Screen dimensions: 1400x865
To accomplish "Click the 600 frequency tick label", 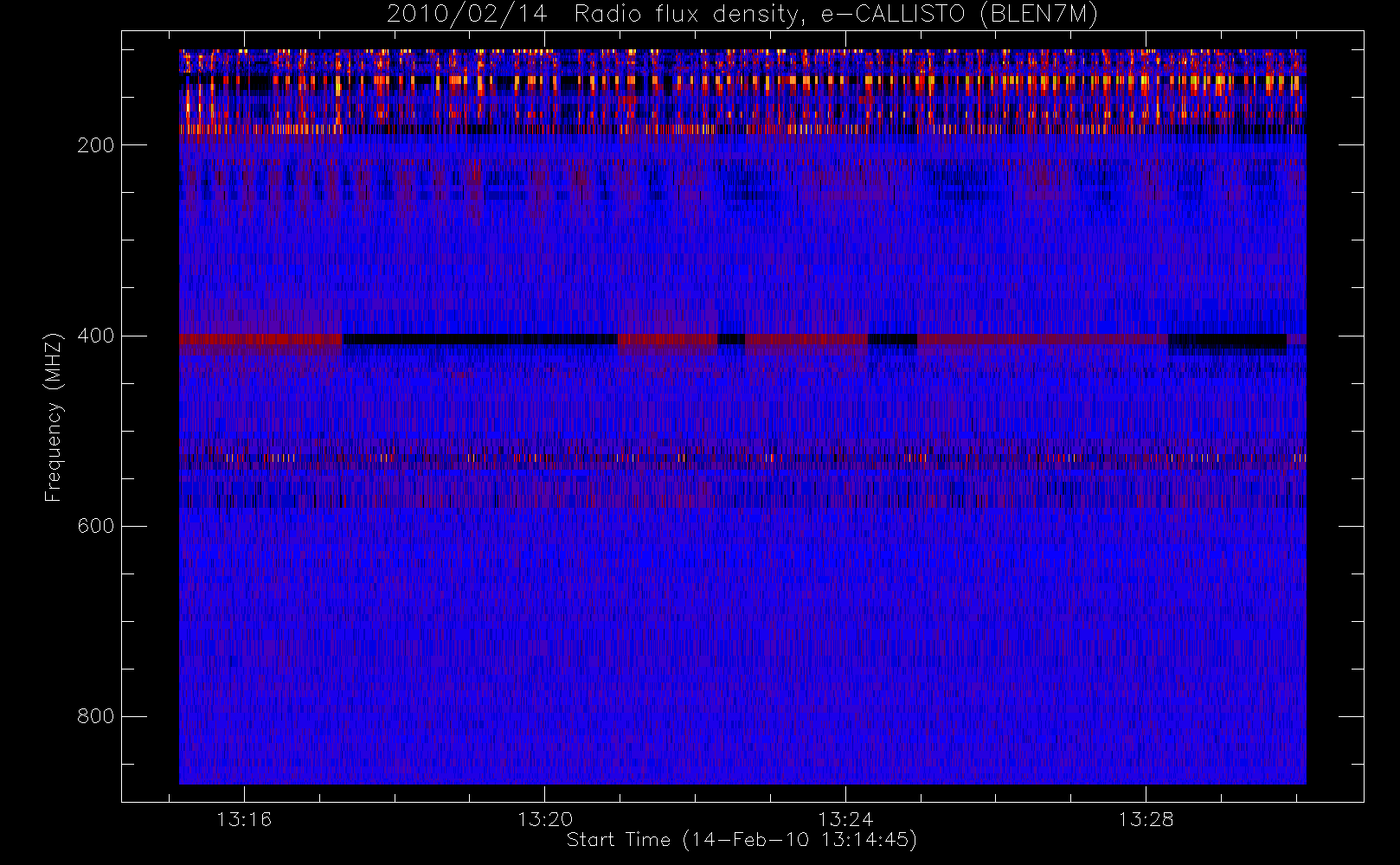I will [96, 526].
